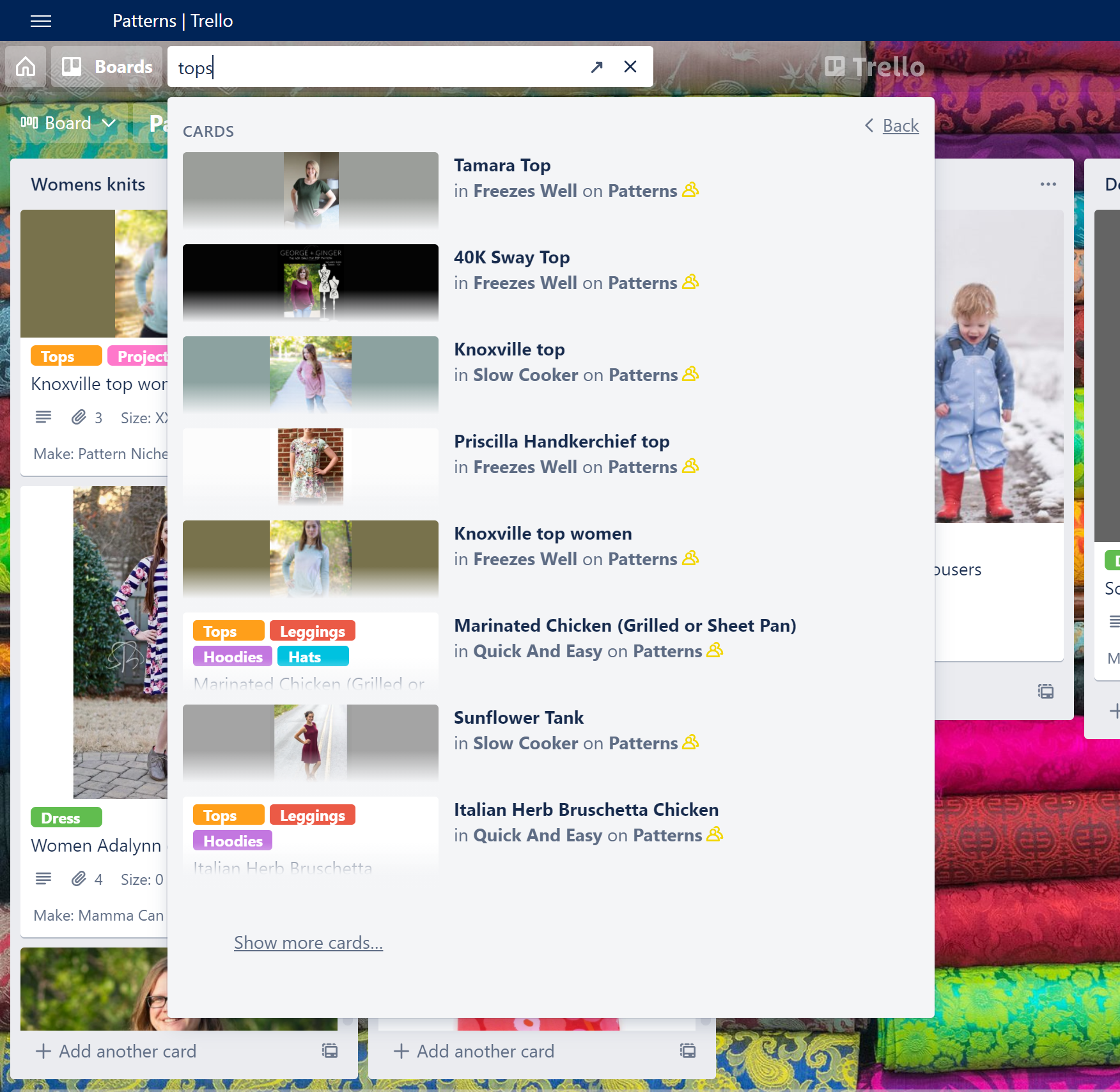Click the Trello logo in header

point(875,66)
